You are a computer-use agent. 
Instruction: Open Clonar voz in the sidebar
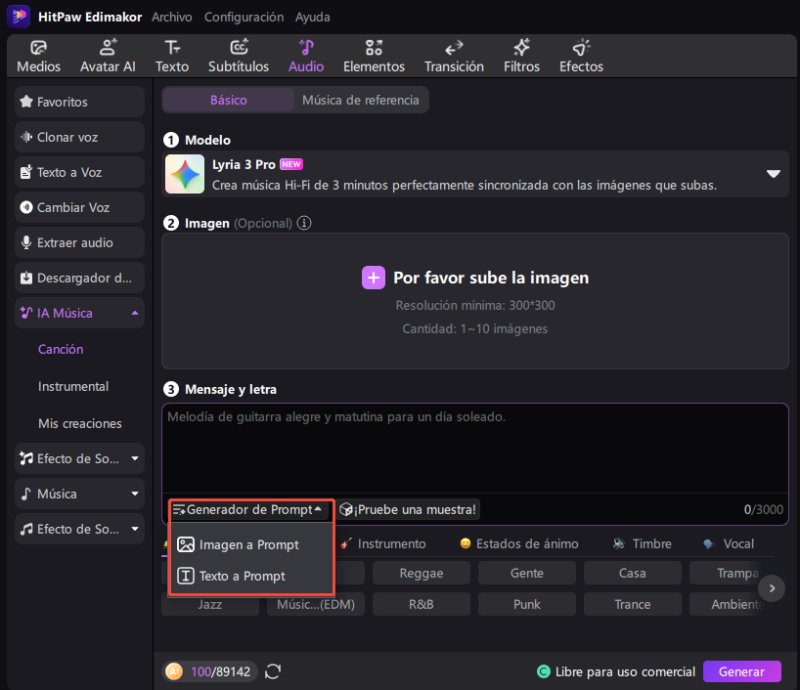tap(80, 137)
